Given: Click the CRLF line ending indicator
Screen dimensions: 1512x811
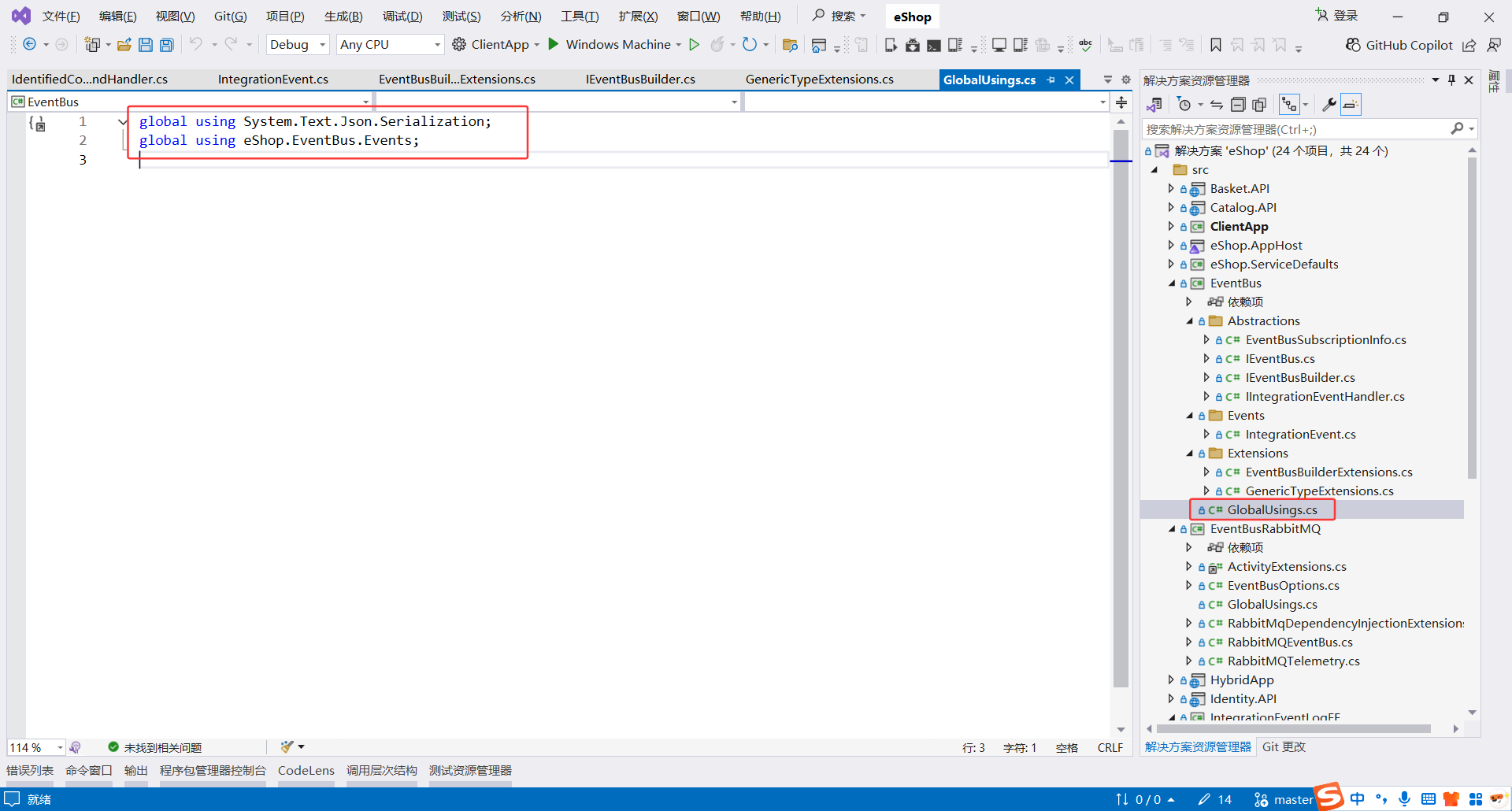Looking at the screenshot, I should [1110, 747].
